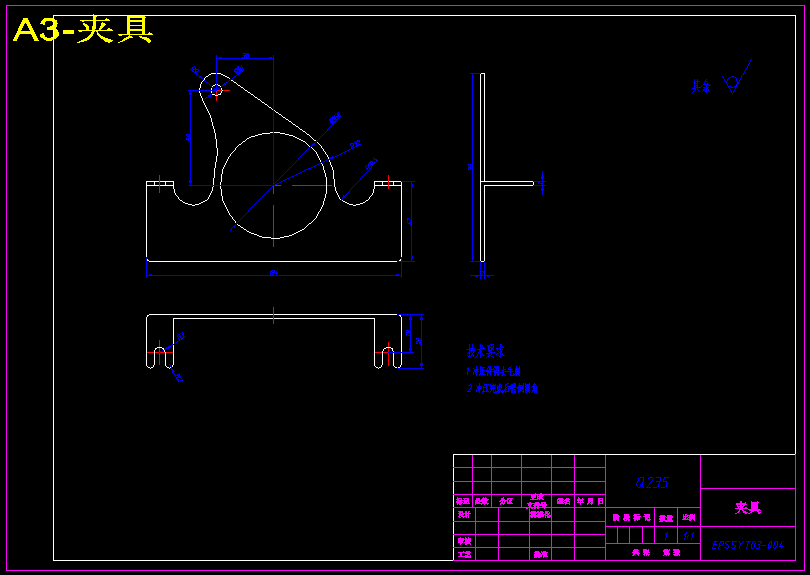Click technical requirement line 2
This screenshot has width=810, height=575.
(502, 388)
